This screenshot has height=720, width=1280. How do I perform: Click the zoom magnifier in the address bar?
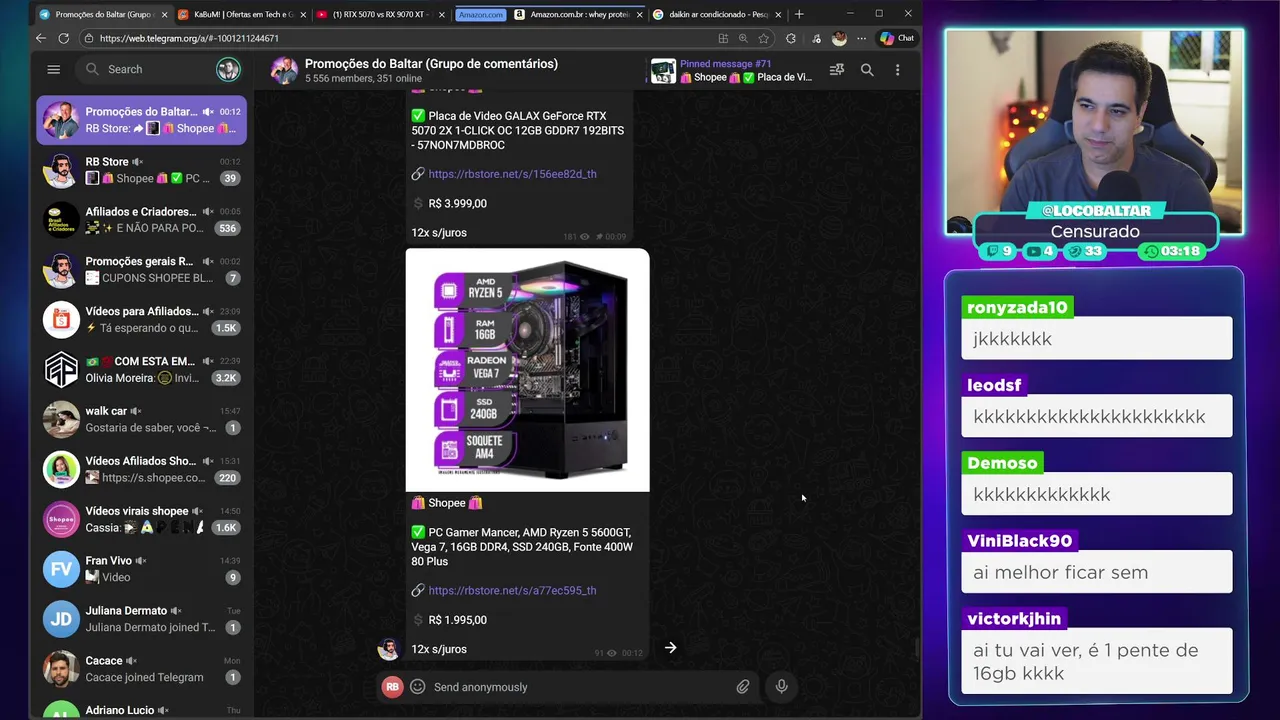tap(743, 38)
